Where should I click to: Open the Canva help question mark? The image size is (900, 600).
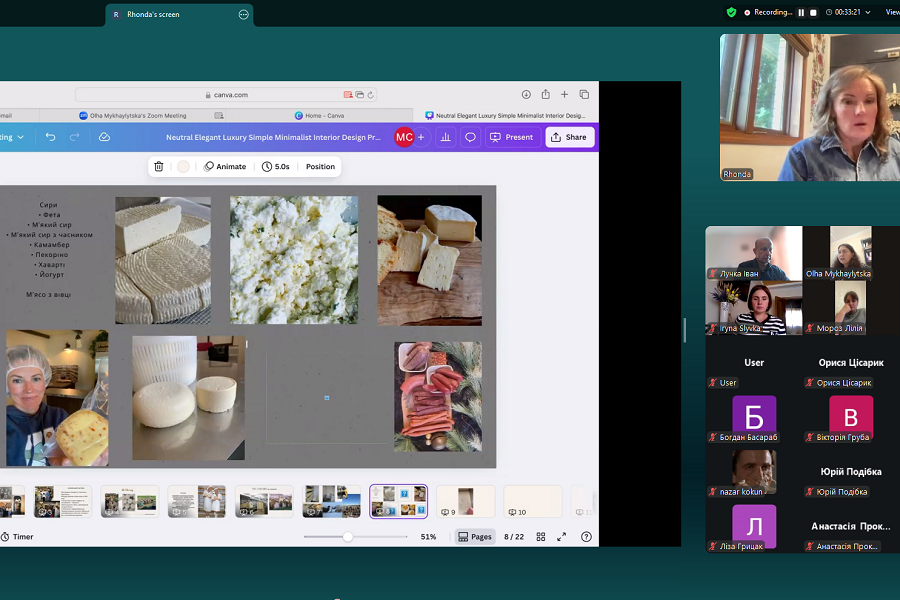pyautogui.click(x=586, y=537)
